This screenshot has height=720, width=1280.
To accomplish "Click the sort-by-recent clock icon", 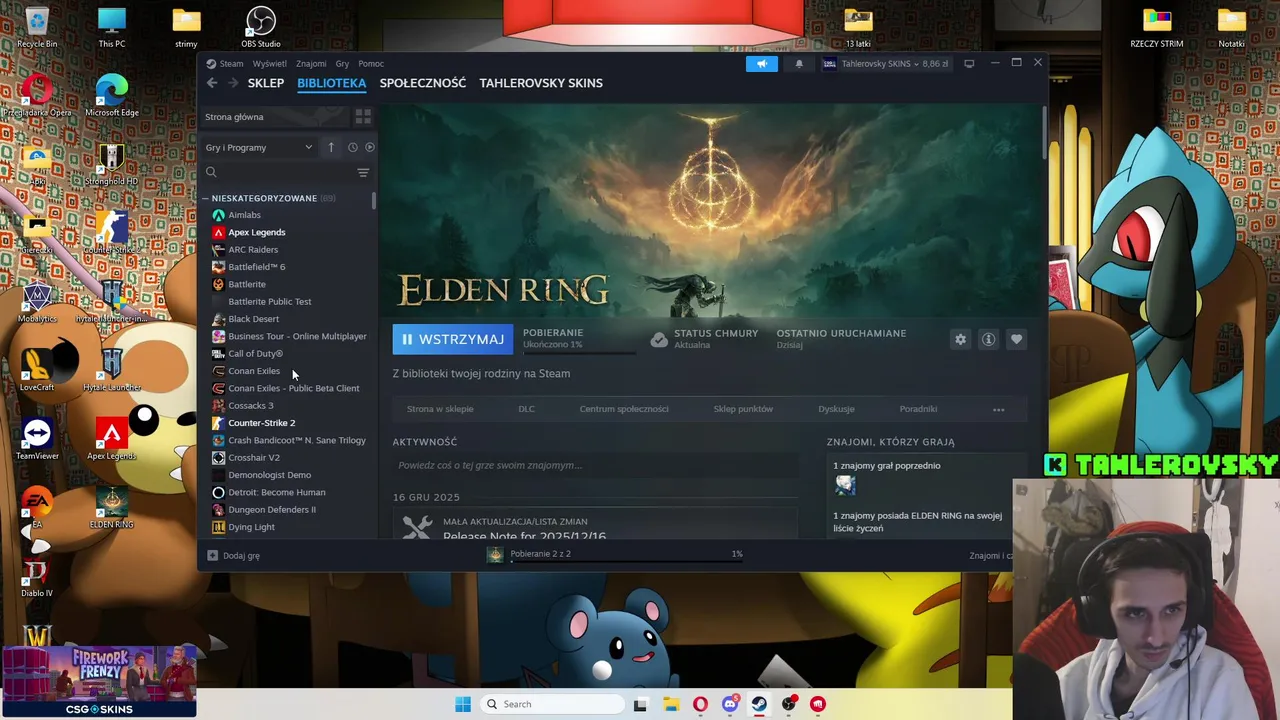I will click(352, 147).
